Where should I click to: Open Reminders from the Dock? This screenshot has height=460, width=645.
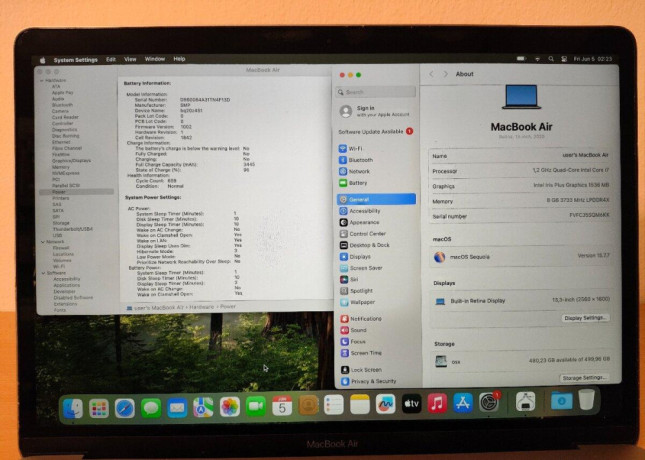pyautogui.click(x=334, y=405)
